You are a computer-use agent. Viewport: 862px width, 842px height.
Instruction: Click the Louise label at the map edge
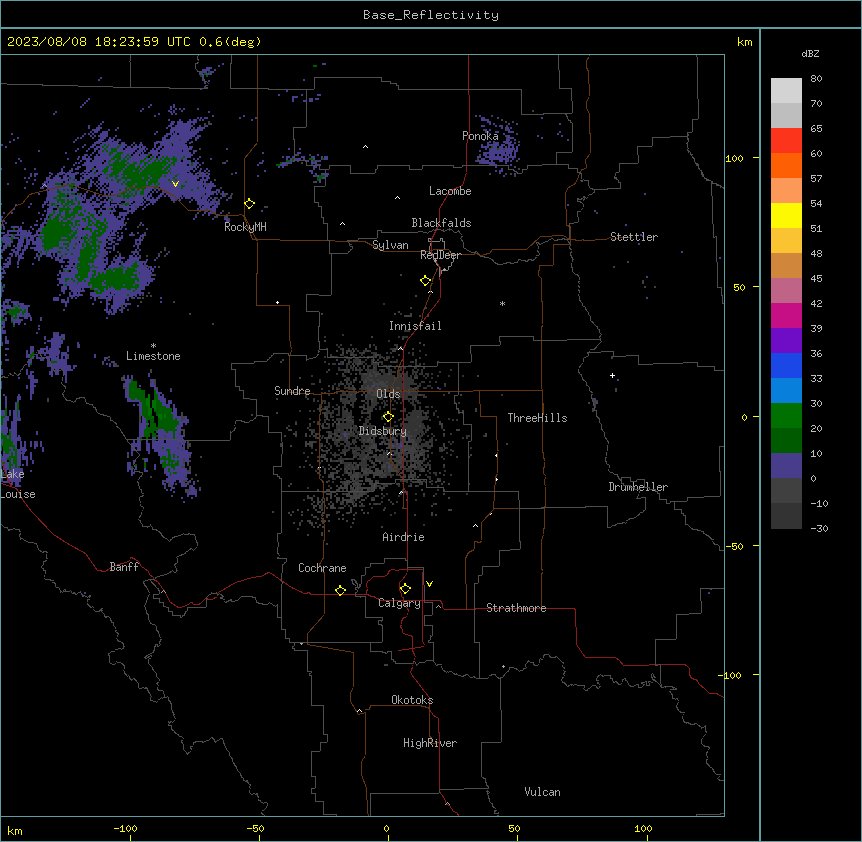[x=18, y=494]
